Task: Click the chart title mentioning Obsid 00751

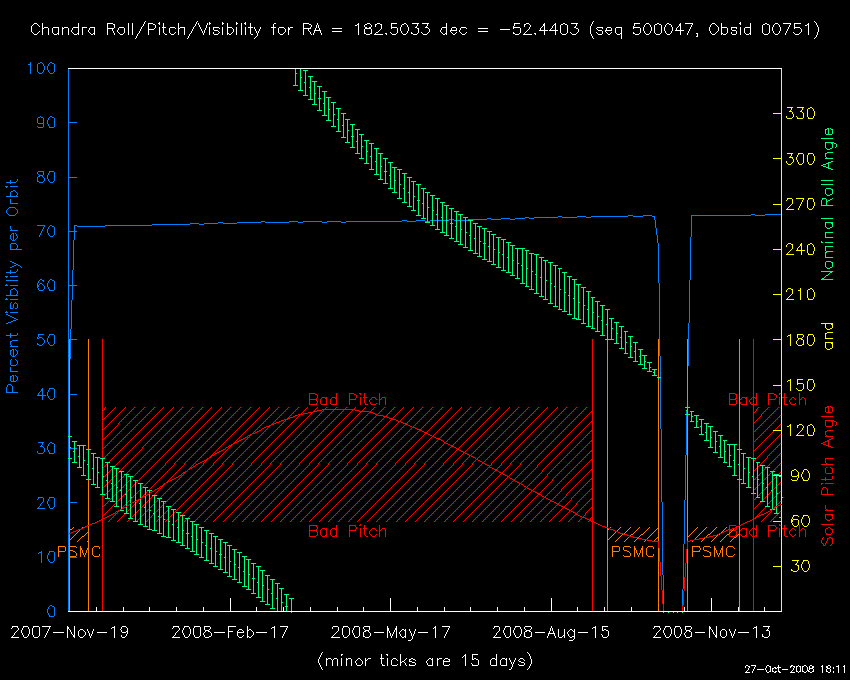Action: (425, 30)
